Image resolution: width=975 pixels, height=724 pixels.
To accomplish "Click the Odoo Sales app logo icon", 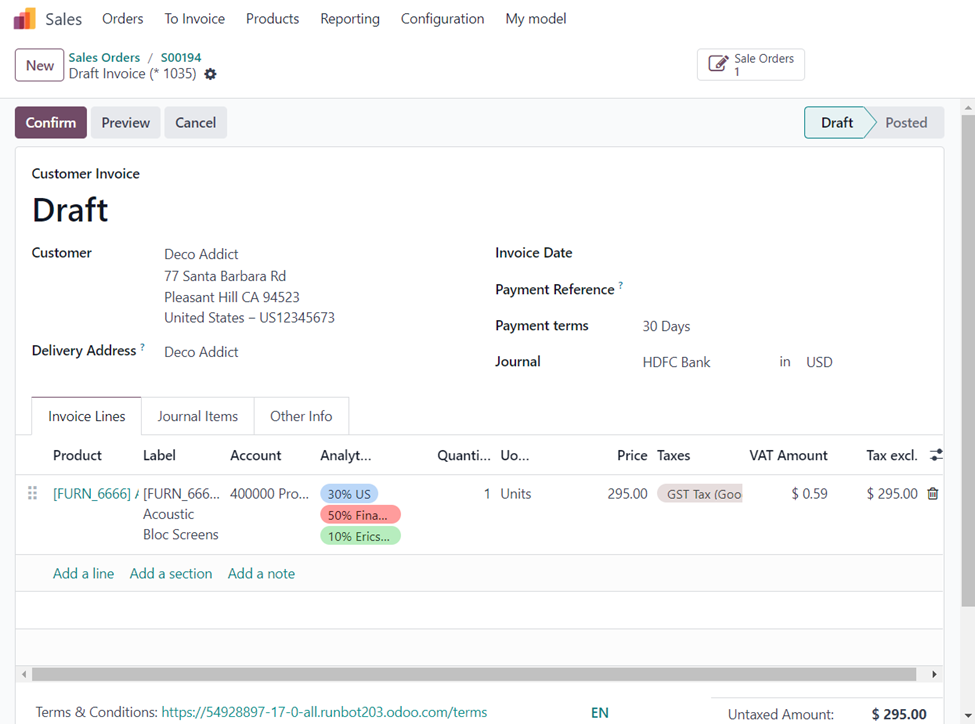I will (24, 19).
